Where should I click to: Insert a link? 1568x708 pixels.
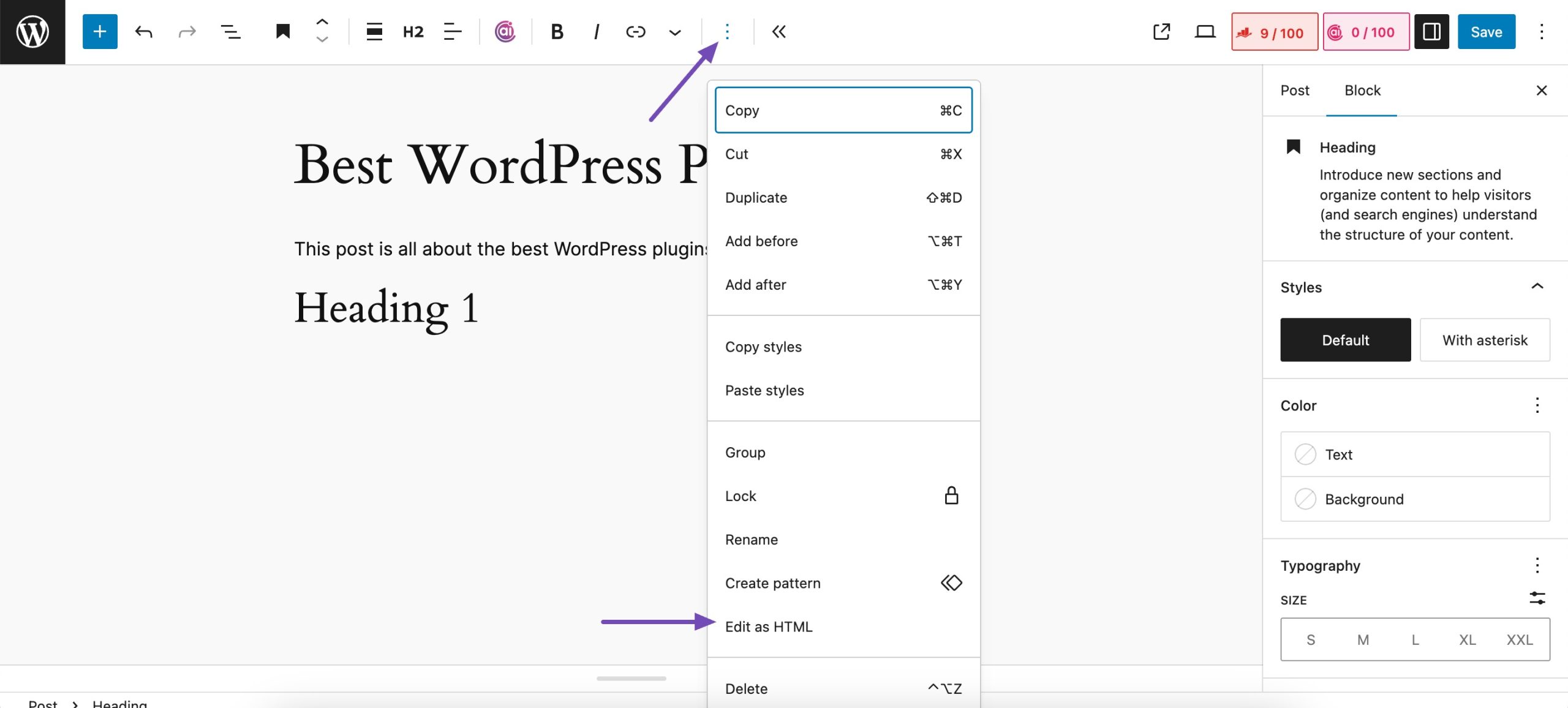[635, 32]
